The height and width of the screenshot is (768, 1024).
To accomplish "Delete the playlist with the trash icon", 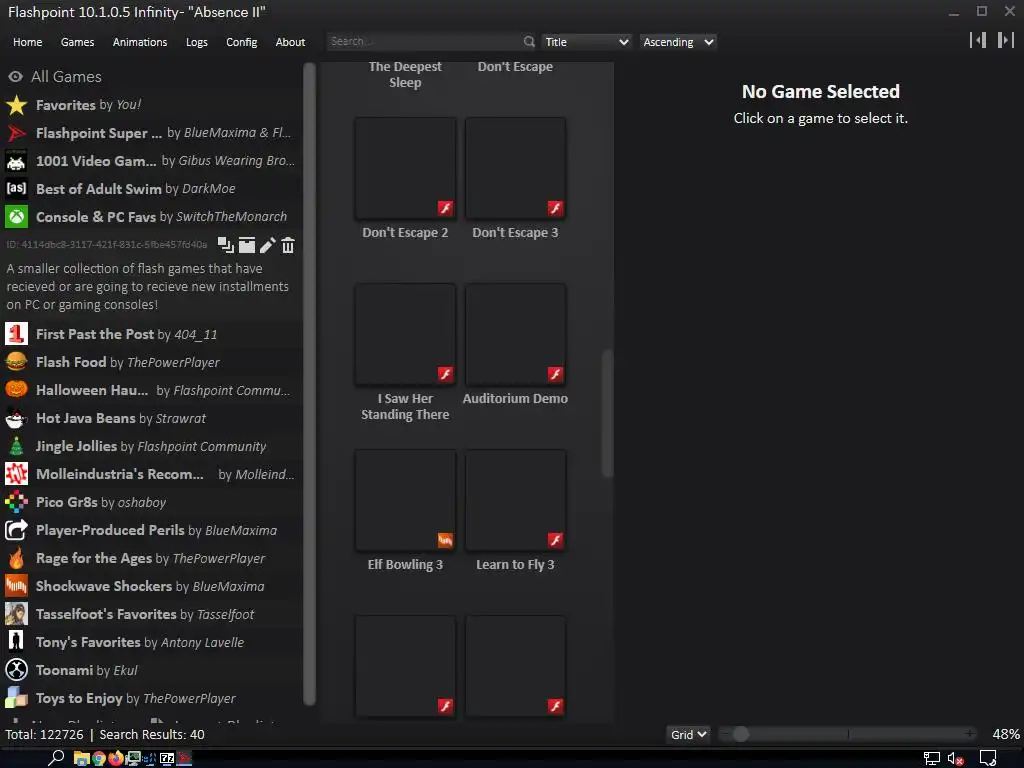I will pyautogui.click(x=287, y=245).
